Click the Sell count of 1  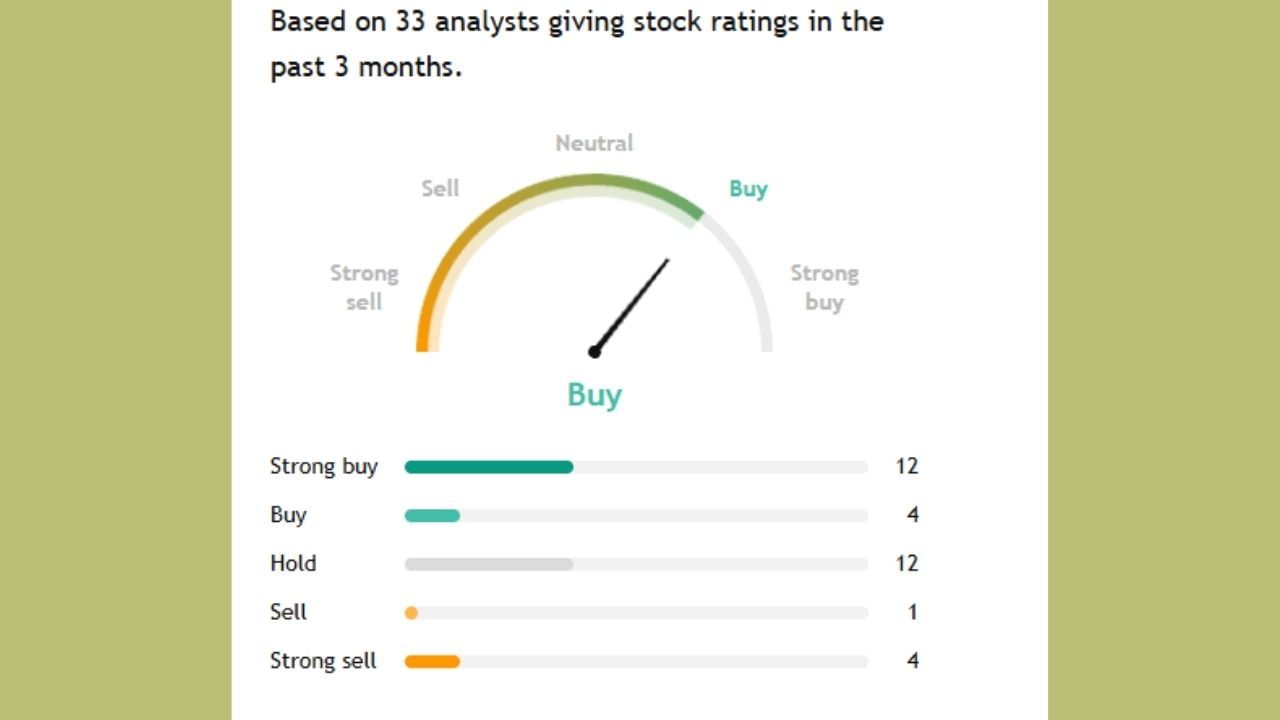(912, 612)
